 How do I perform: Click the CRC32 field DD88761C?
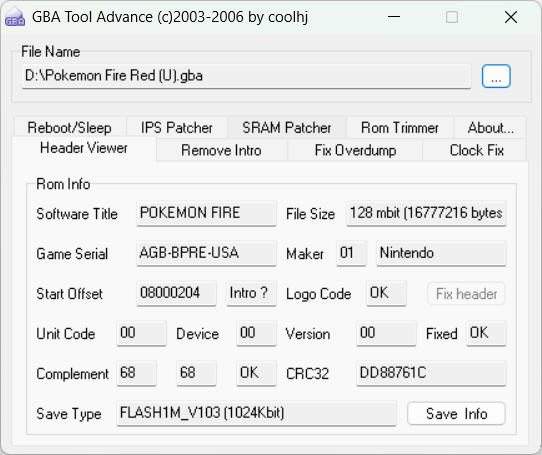(431, 374)
